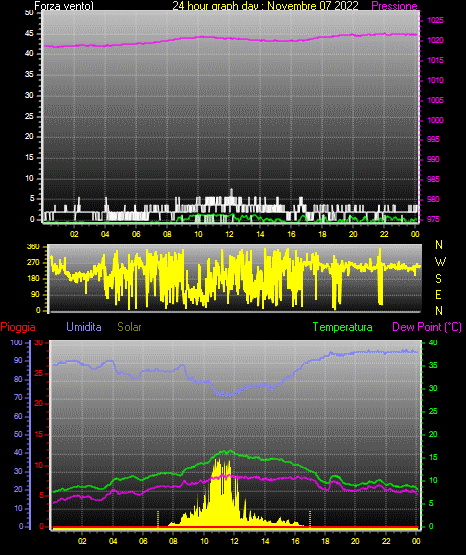Click the Dew Point (°C) legend label
The width and height of the screenshot is (466, 555).
pyautogui.click(x=427, y=327)
